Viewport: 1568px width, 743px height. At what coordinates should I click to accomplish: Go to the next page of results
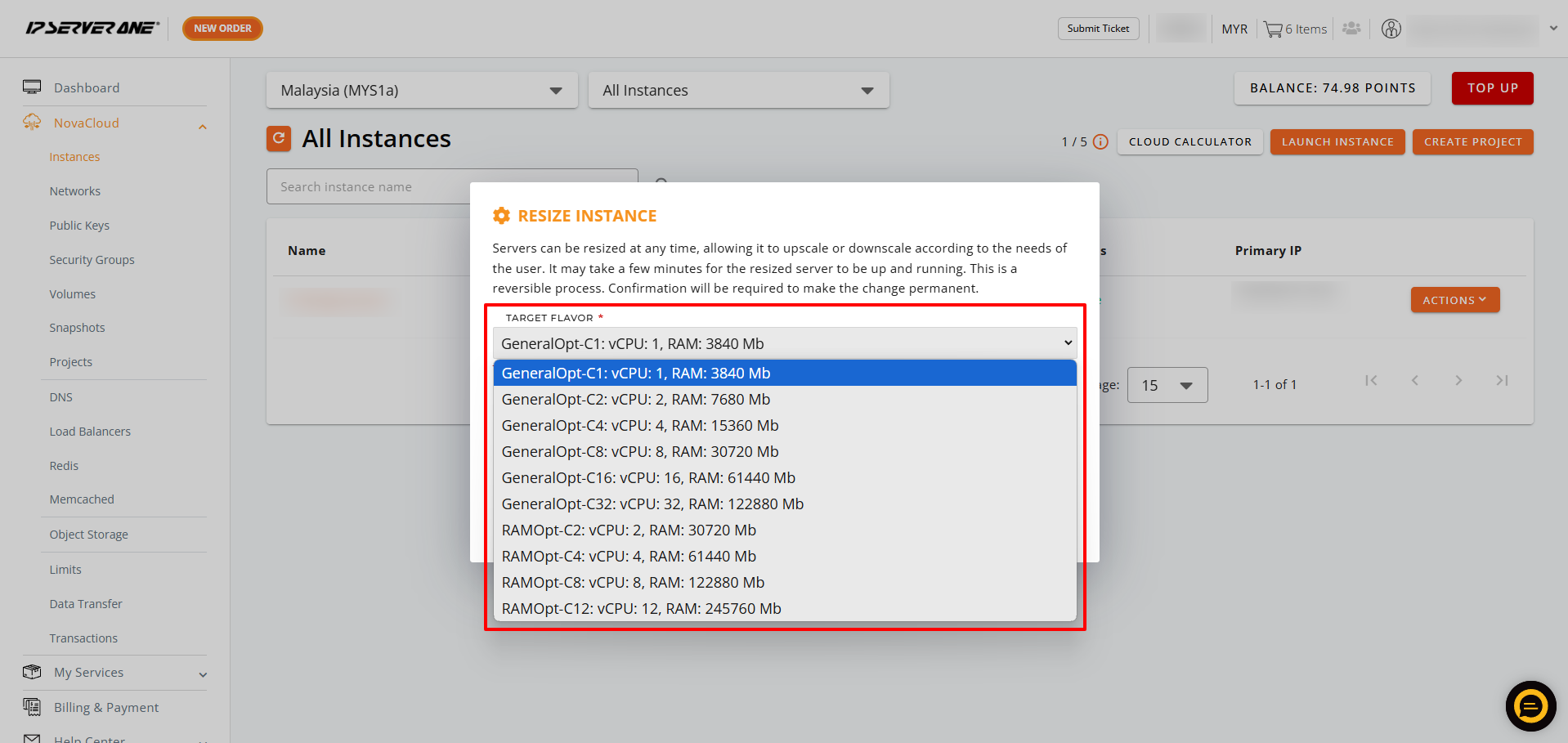[x=1458, y=380]
